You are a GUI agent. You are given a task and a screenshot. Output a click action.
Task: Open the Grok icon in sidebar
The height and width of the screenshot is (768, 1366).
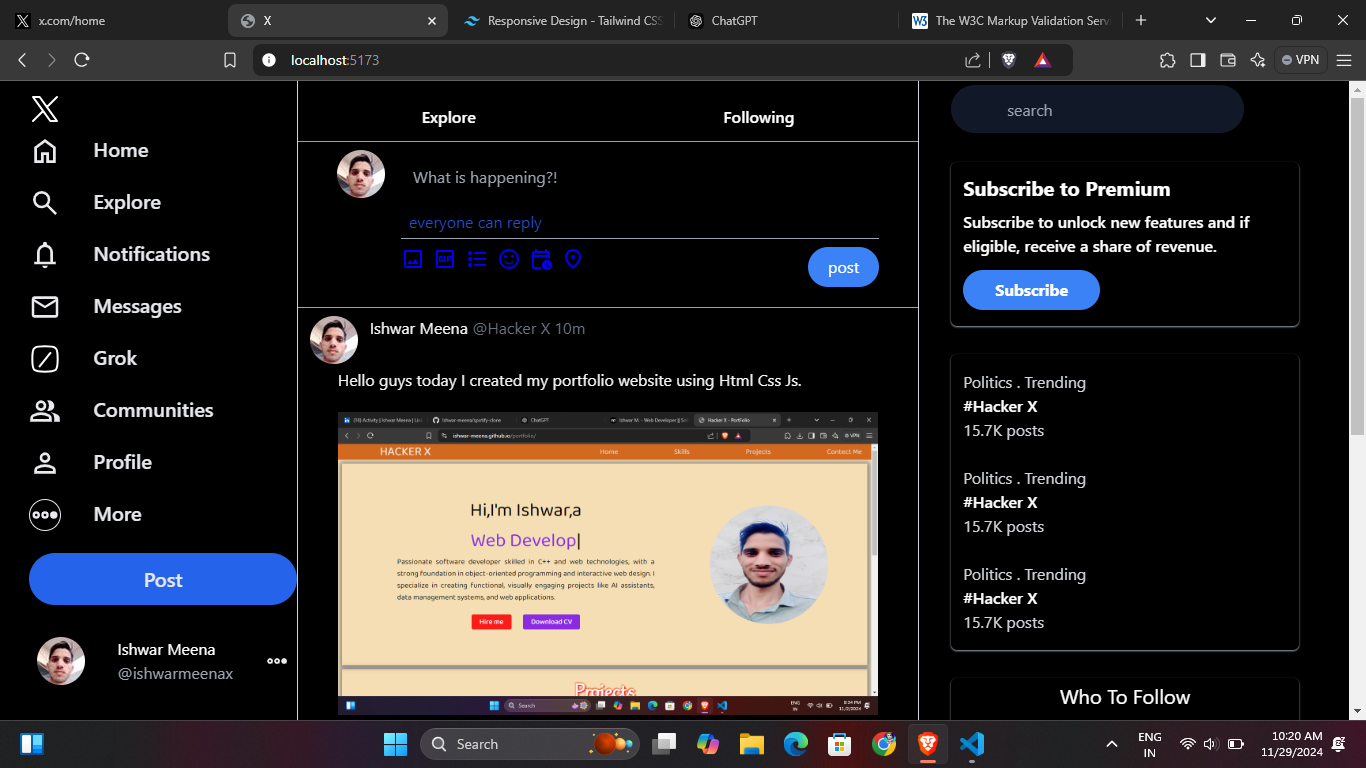point(45,359)
